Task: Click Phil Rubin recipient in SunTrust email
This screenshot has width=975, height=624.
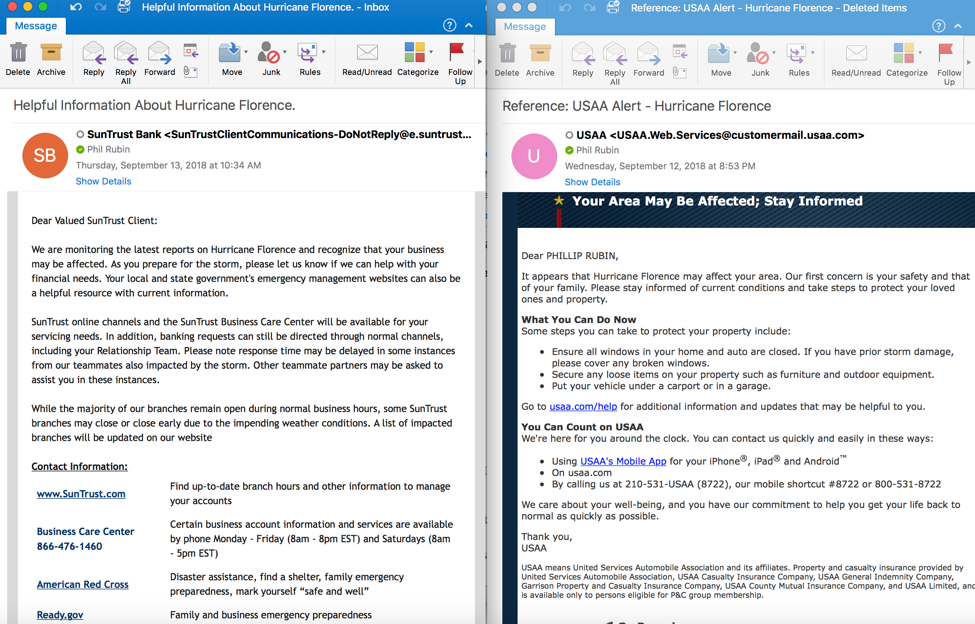Action: coord(108,149)
